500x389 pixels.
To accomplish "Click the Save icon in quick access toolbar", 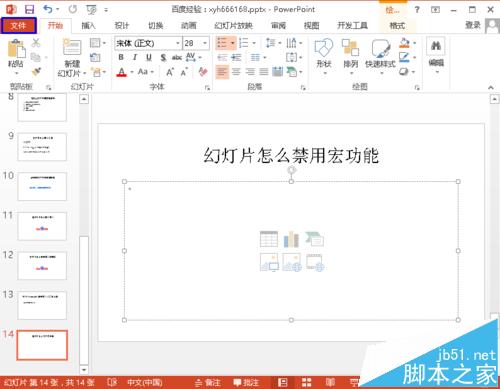I will pos(30,9).
